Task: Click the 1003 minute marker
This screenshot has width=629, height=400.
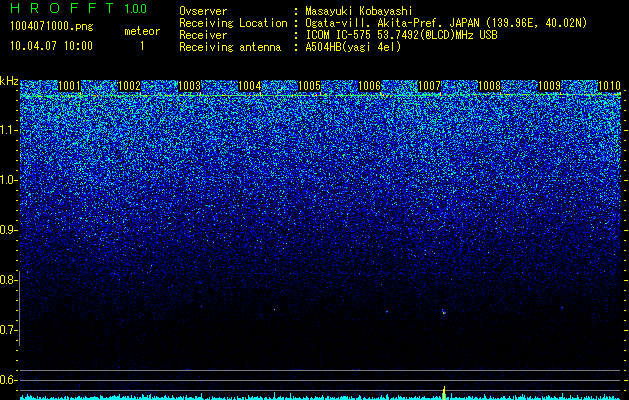Action: click(x=189, y=85)
